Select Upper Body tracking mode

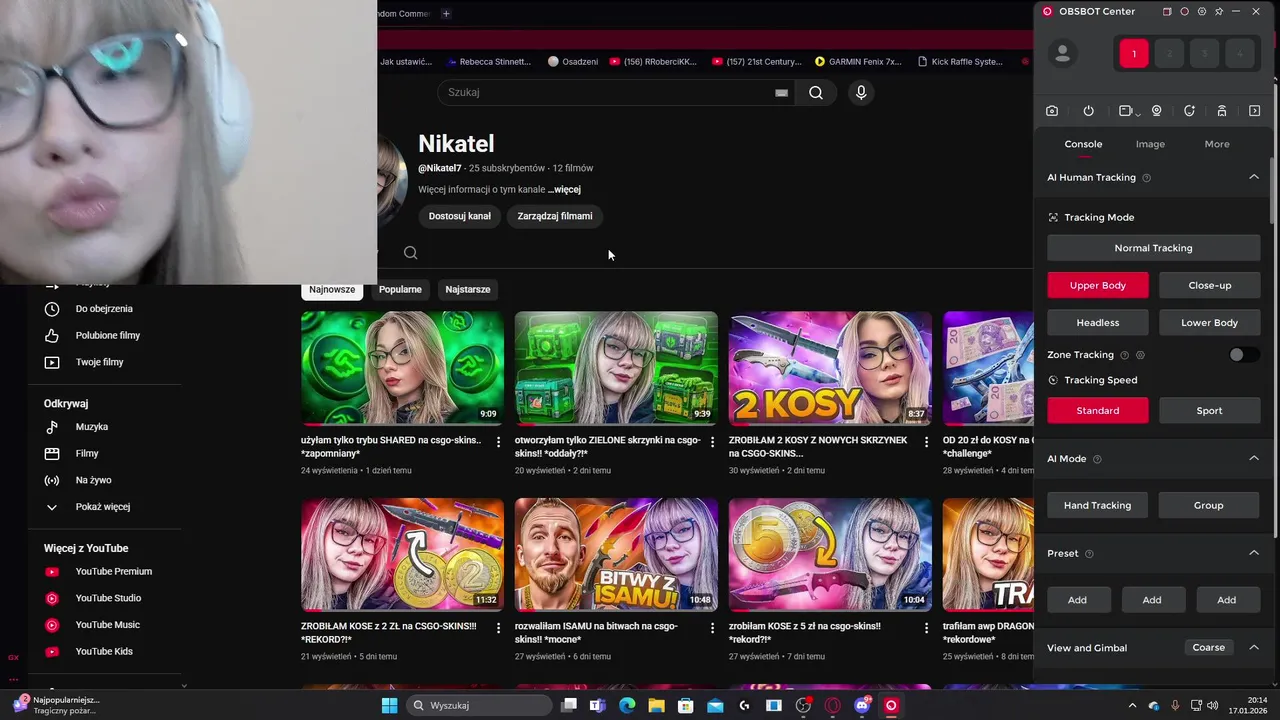point(1098,285)
